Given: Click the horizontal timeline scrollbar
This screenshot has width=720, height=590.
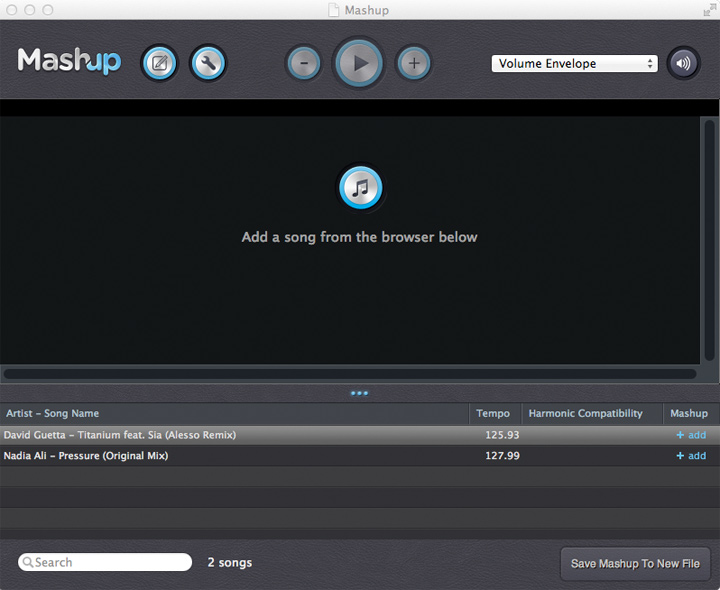Looking at the screenshot, I should click(350, 374).
